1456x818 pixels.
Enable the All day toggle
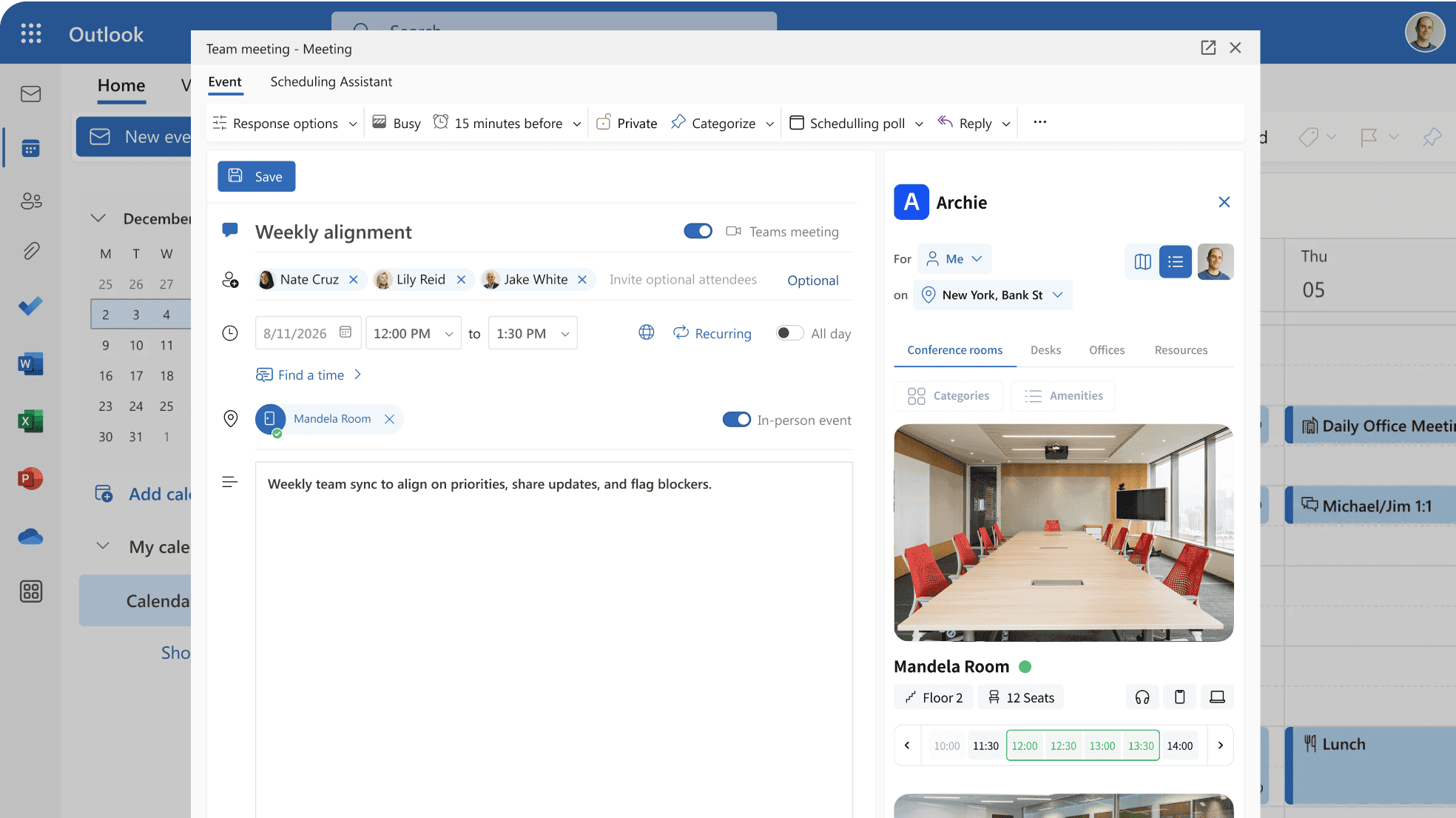pyautogui.click(x=789, y=333)
